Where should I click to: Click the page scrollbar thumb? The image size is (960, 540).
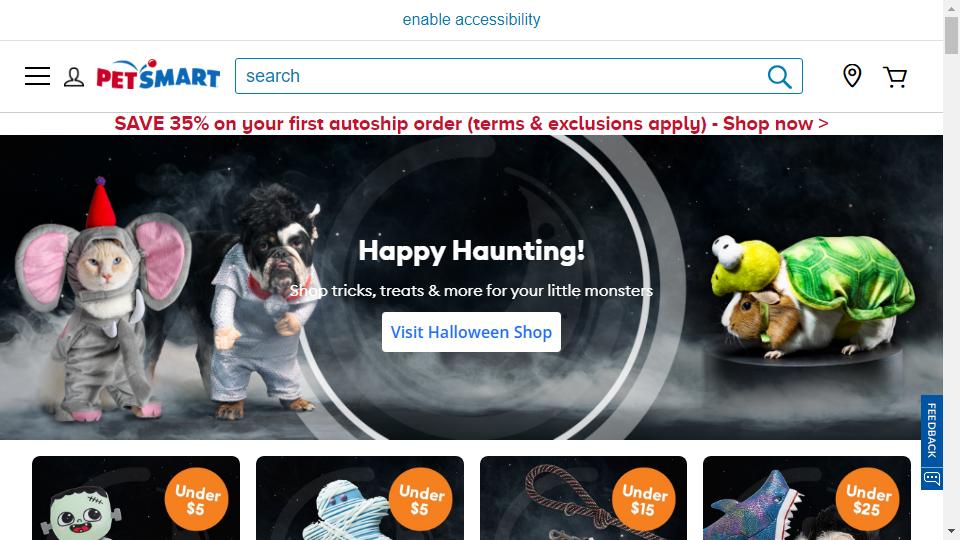tap(951, 36)
